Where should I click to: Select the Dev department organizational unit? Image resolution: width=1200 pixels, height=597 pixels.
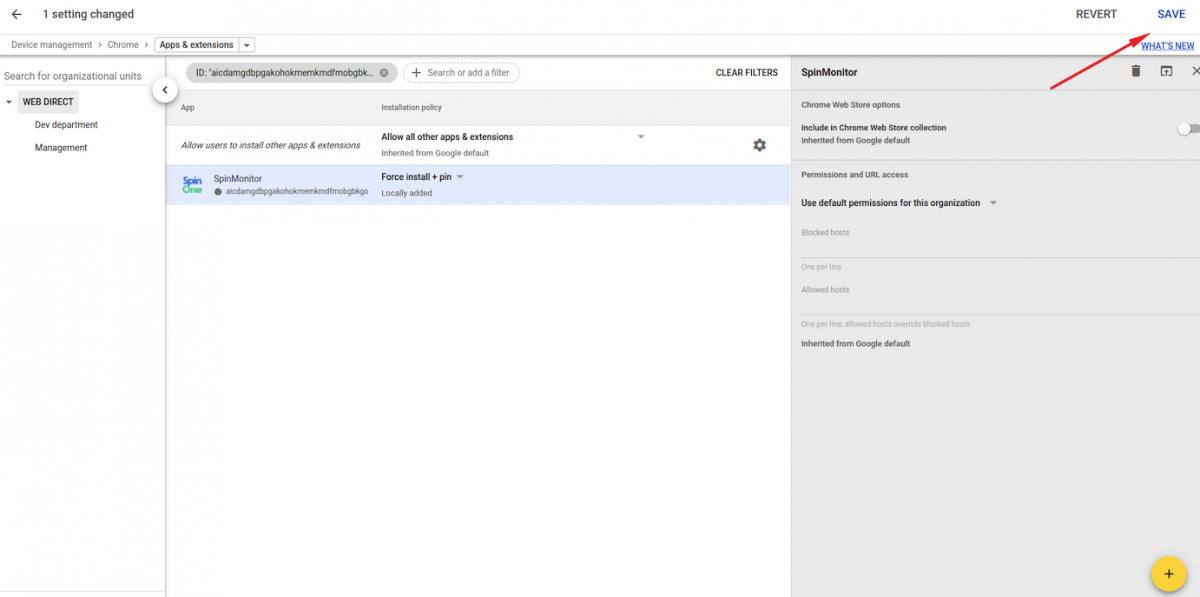tap(66, 125)
